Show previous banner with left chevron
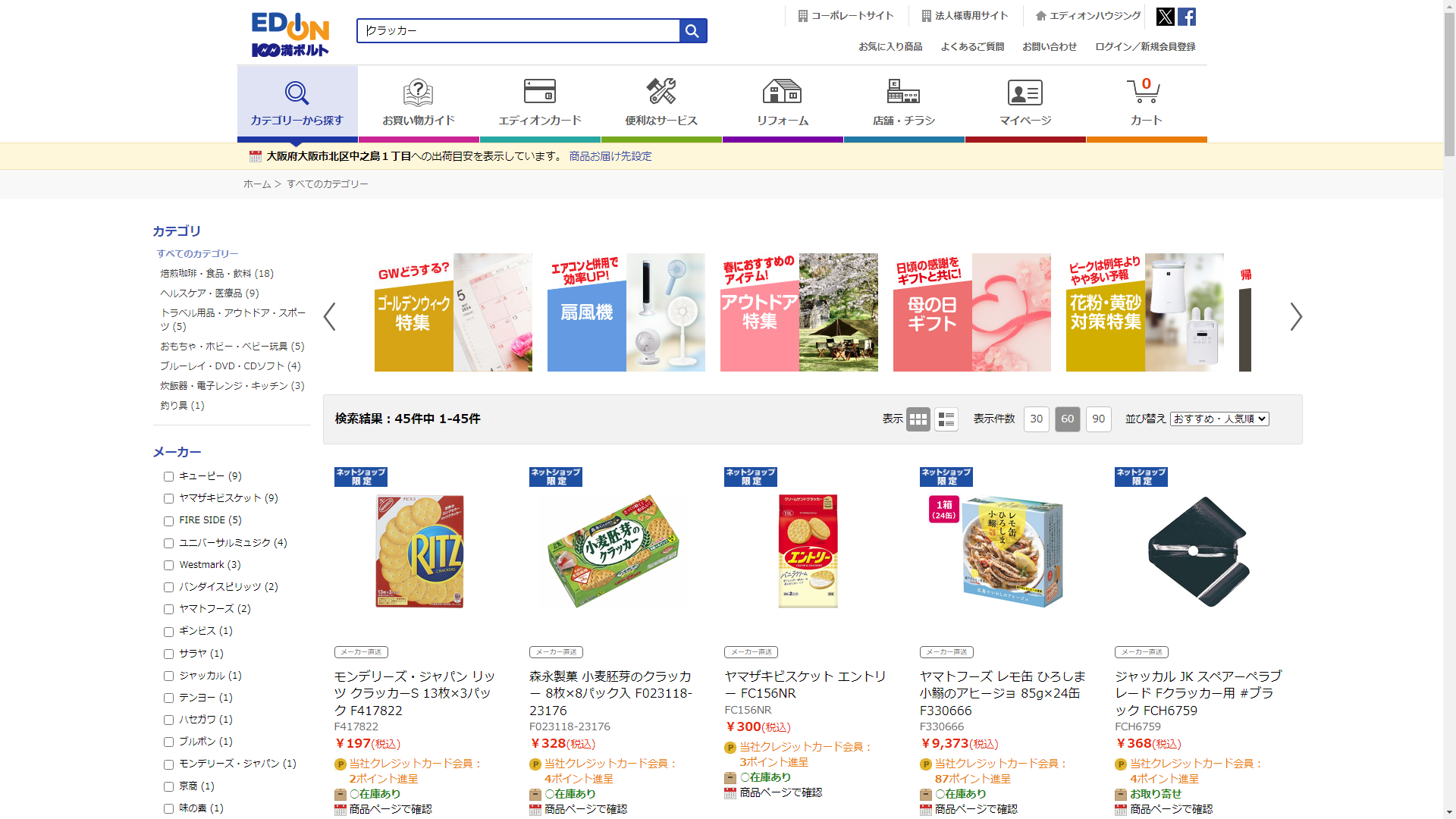The image size is (1456, 819). [329, 316]
